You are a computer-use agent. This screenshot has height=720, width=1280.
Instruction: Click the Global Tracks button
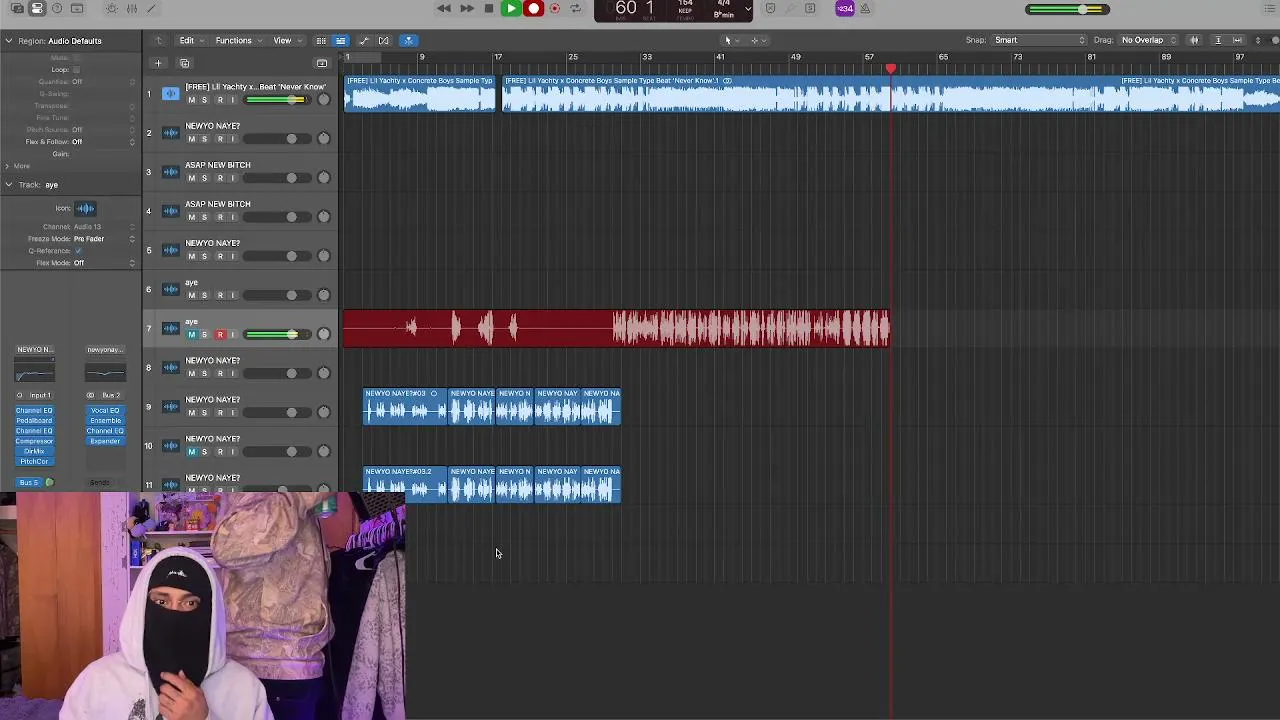(322, 63)
